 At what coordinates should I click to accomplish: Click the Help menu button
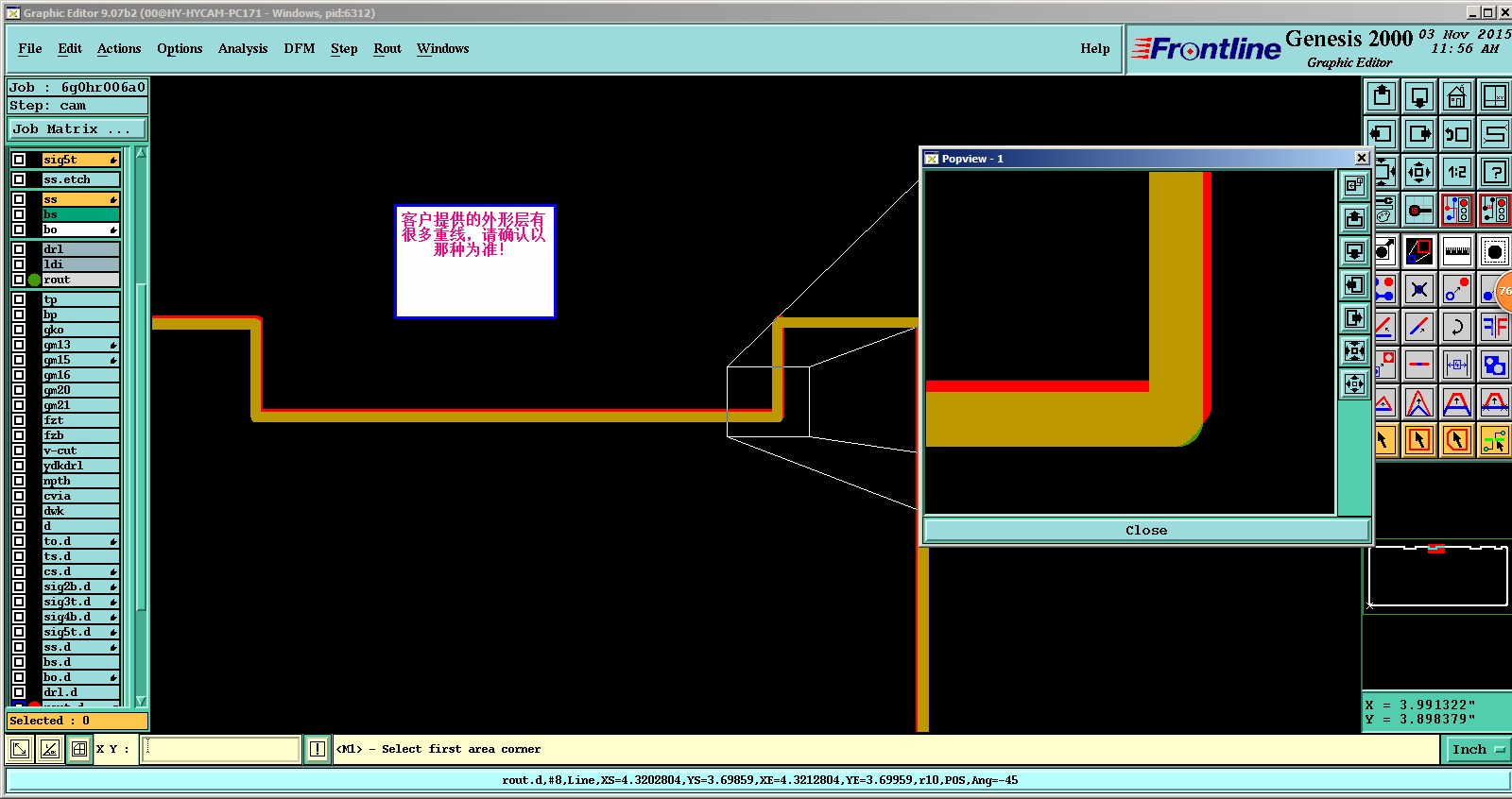pyautogui.click(x=1095, y=48)
